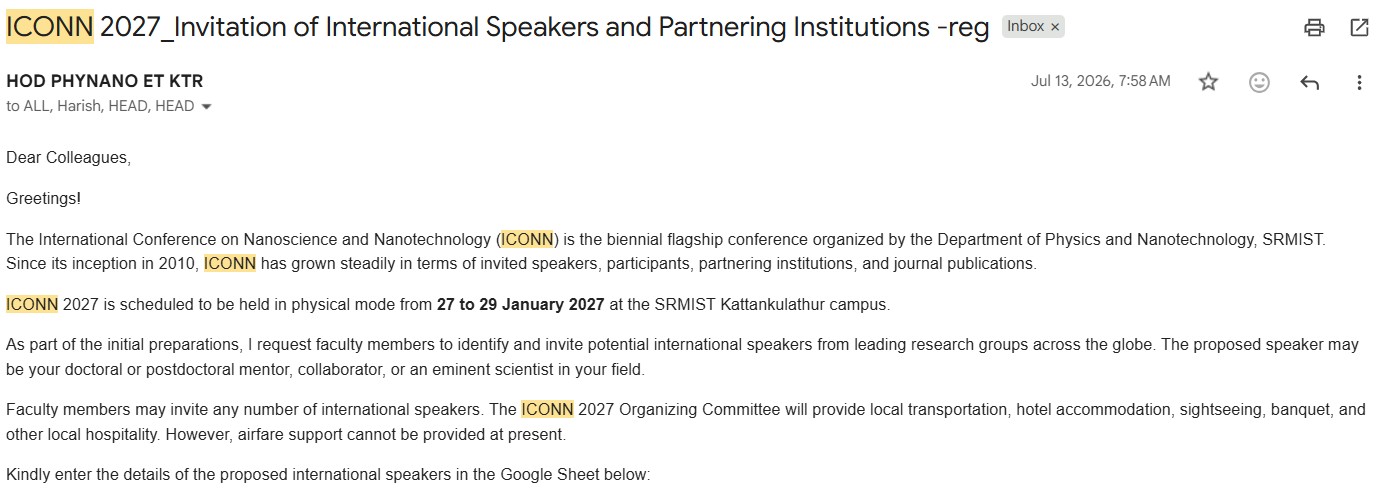The height and width of the screenshot is (497, 1395).
Task: Click the Jul 13, 2026 timestamp
Action: coord(1100,81)
